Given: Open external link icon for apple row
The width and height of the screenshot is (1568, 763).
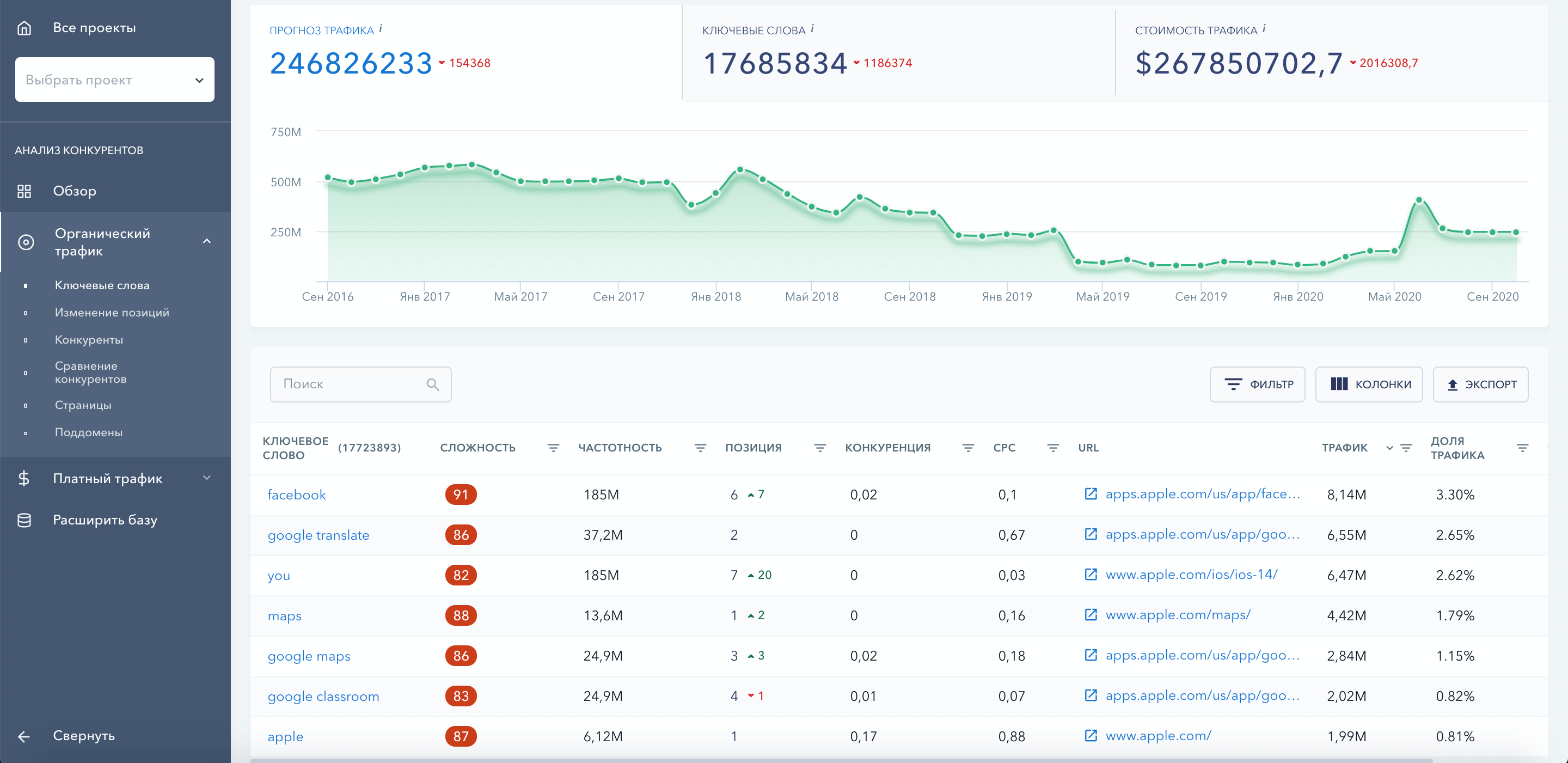Looking at the screenshot, I should pos(1091,736).
